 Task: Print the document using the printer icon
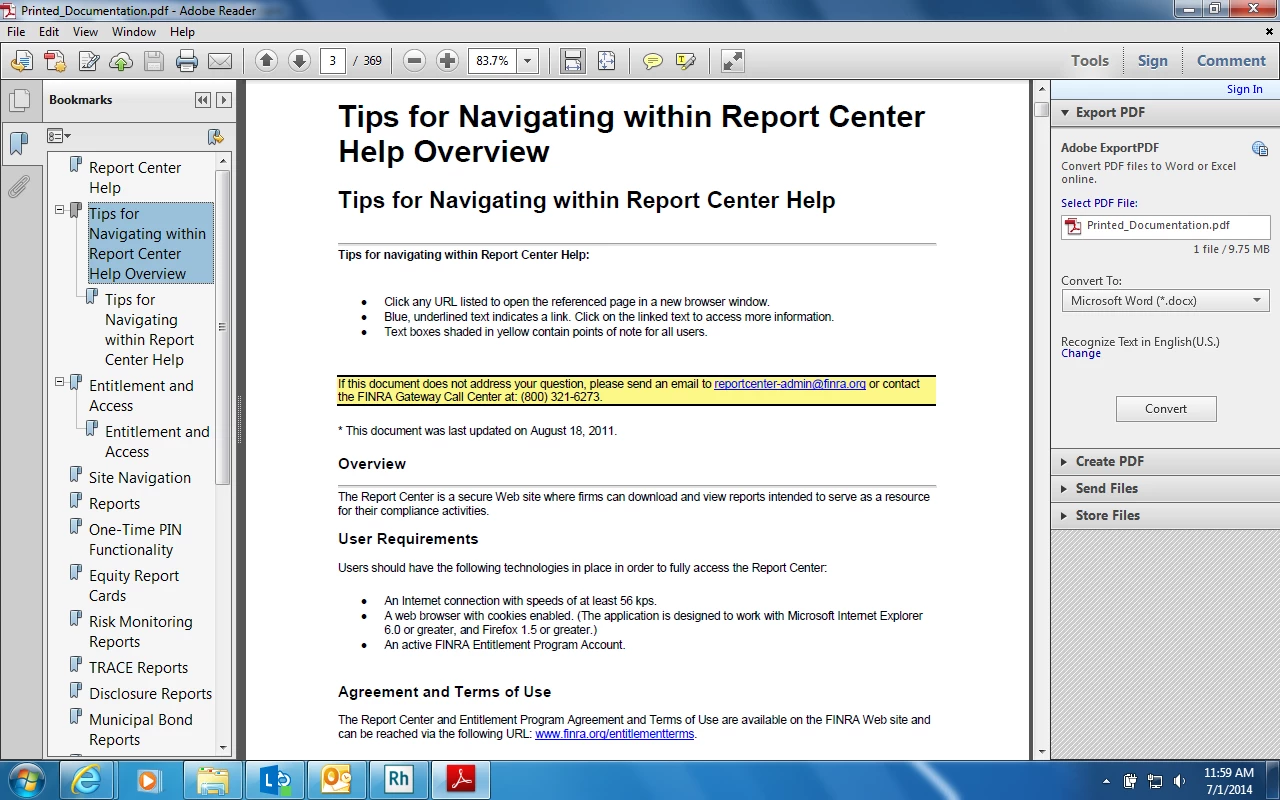(x=187, y=61)
